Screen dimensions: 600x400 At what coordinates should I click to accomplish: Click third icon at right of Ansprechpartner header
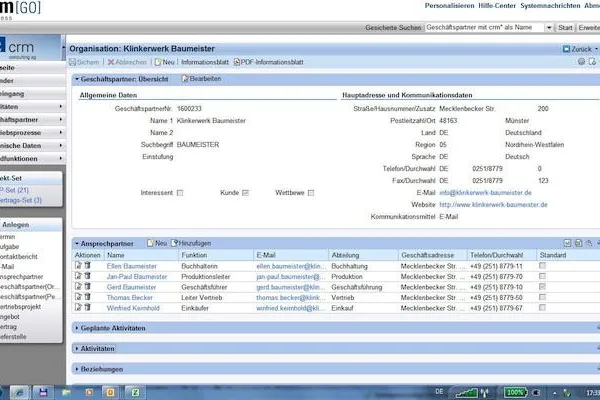(x=589, y=243)
